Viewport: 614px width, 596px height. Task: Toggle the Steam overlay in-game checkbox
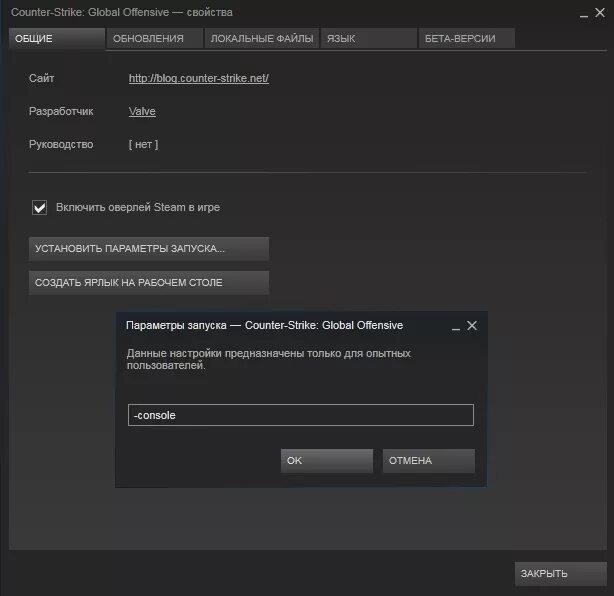(40, 207)
